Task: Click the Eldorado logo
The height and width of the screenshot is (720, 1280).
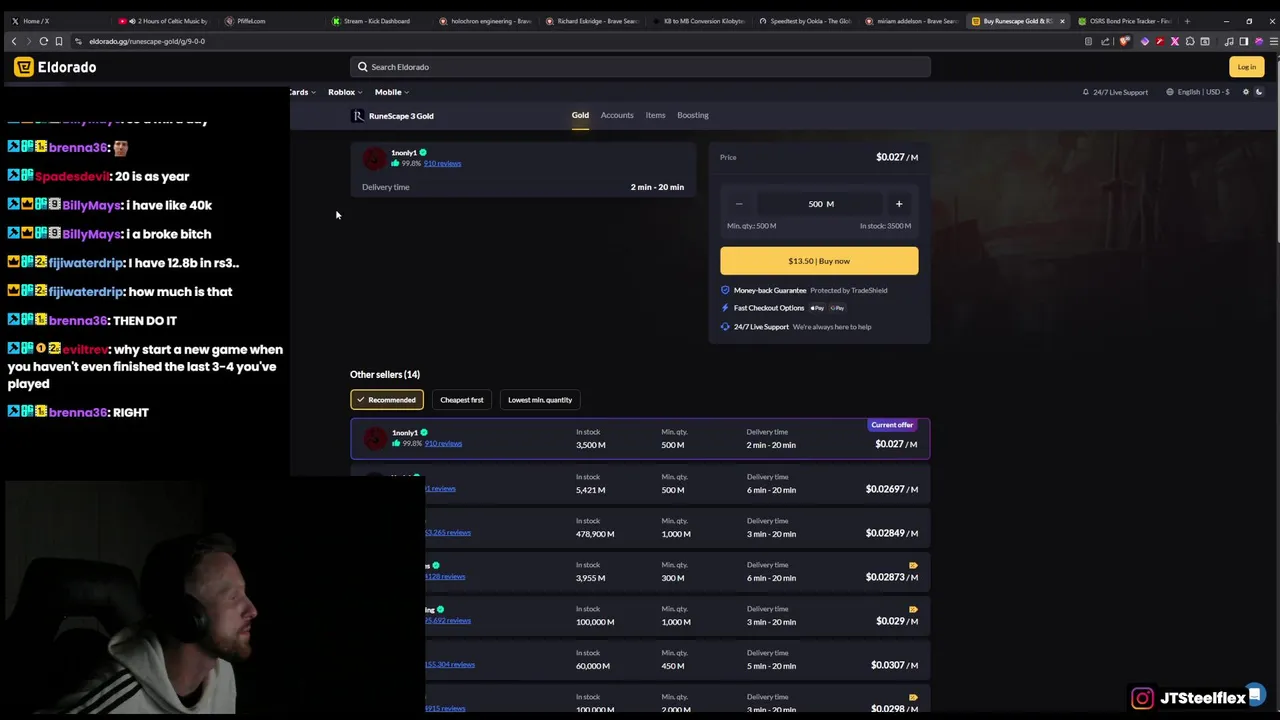Action: (55, 67)
